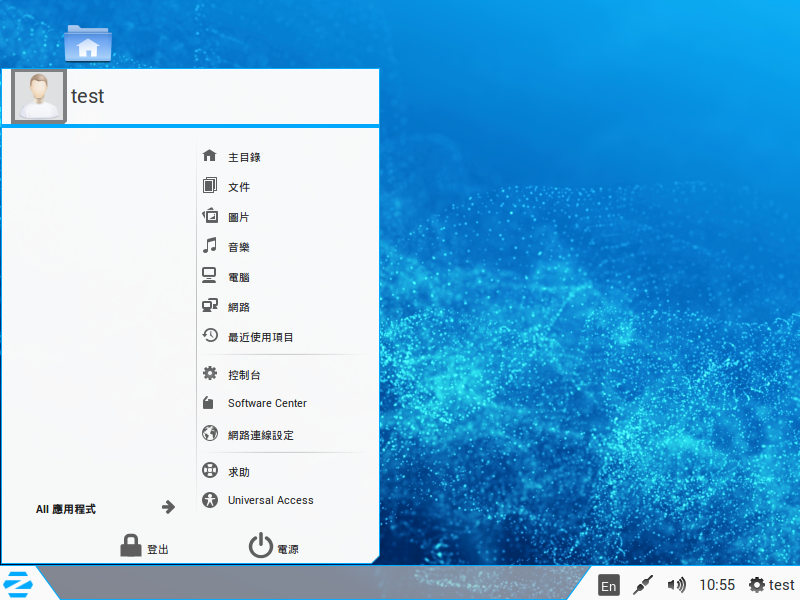Click the house icon beside 主目錄
800x600 pixels.
pos(210,156)
